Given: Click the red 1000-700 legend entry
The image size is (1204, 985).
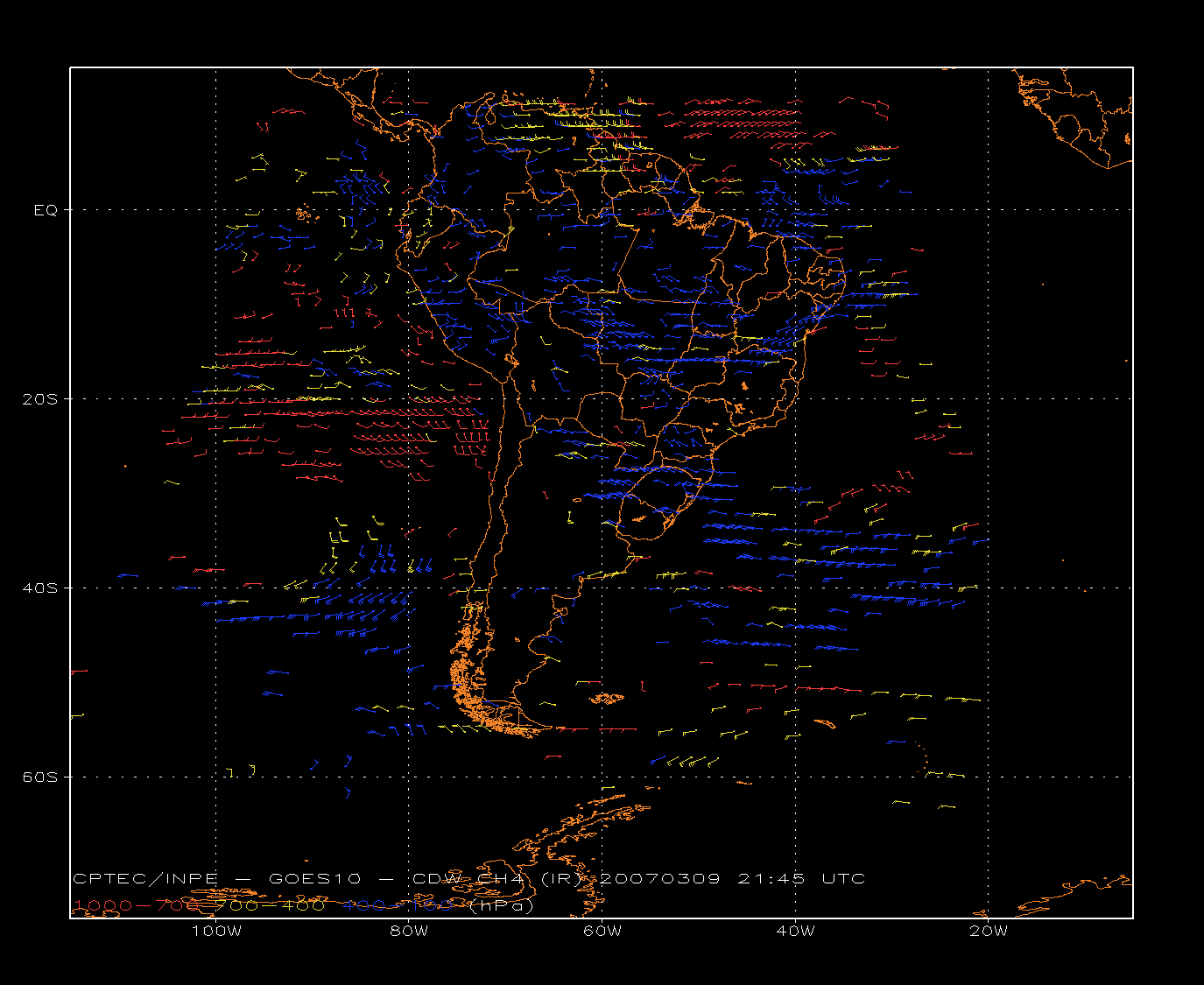Looking at the screenshot, I should [137, 905].
